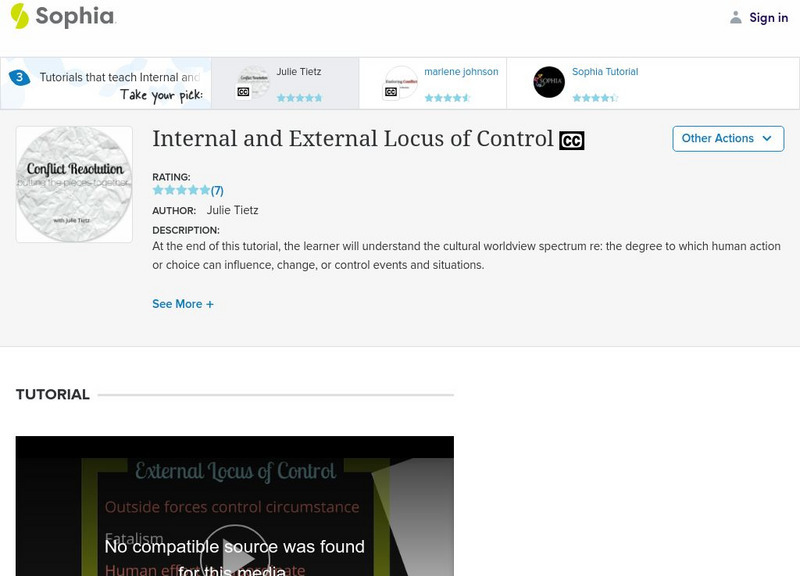Select Julie Tietz's tutorial card
800x576 pixels.
coord(290,81)
